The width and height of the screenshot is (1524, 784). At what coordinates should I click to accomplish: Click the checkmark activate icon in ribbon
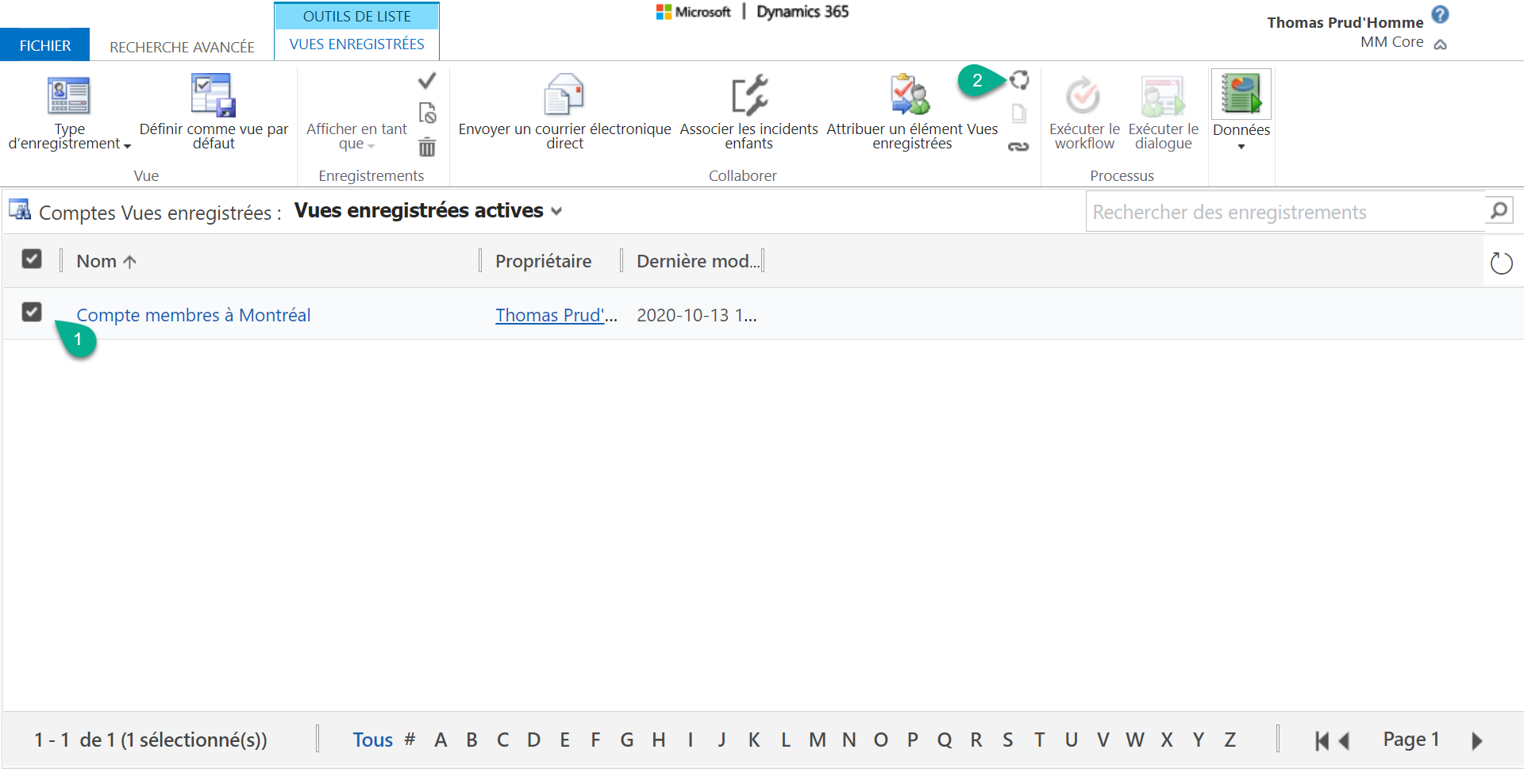[427, 81]
